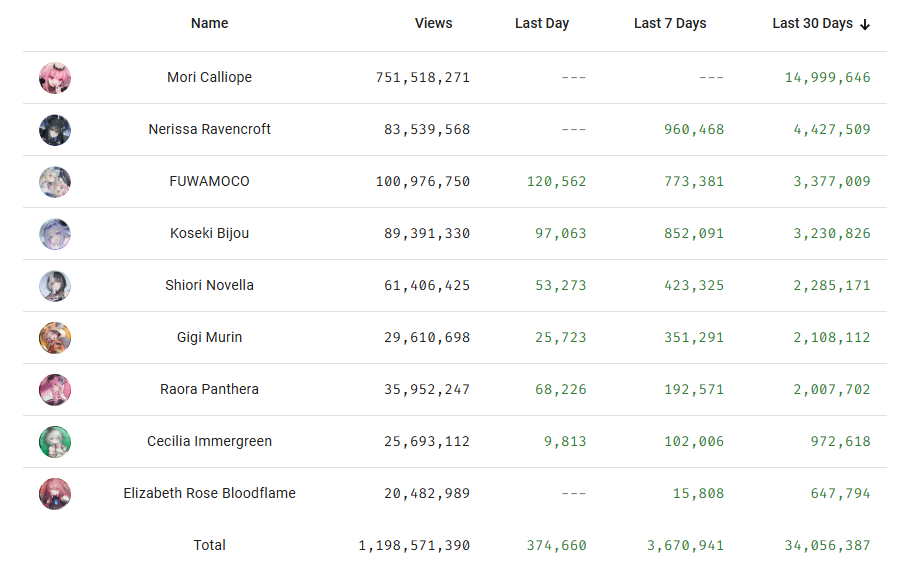The width and height of the screenshot is (915, 571).
Task: Click FUWAMOCO's last day value 120,562
Action: pos(556,182)
